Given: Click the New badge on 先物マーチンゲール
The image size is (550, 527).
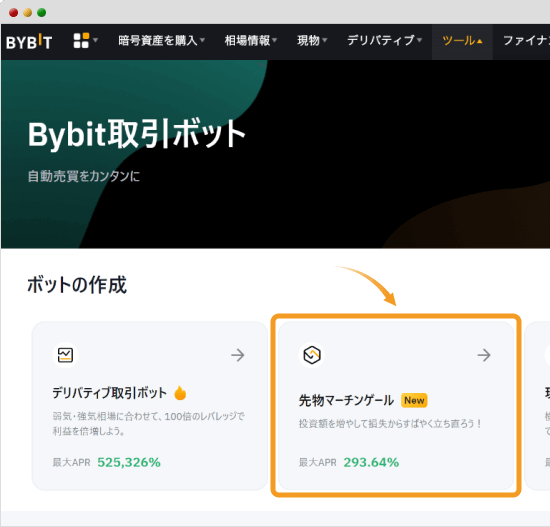Looking at the screenshot, I should (414, 400).
